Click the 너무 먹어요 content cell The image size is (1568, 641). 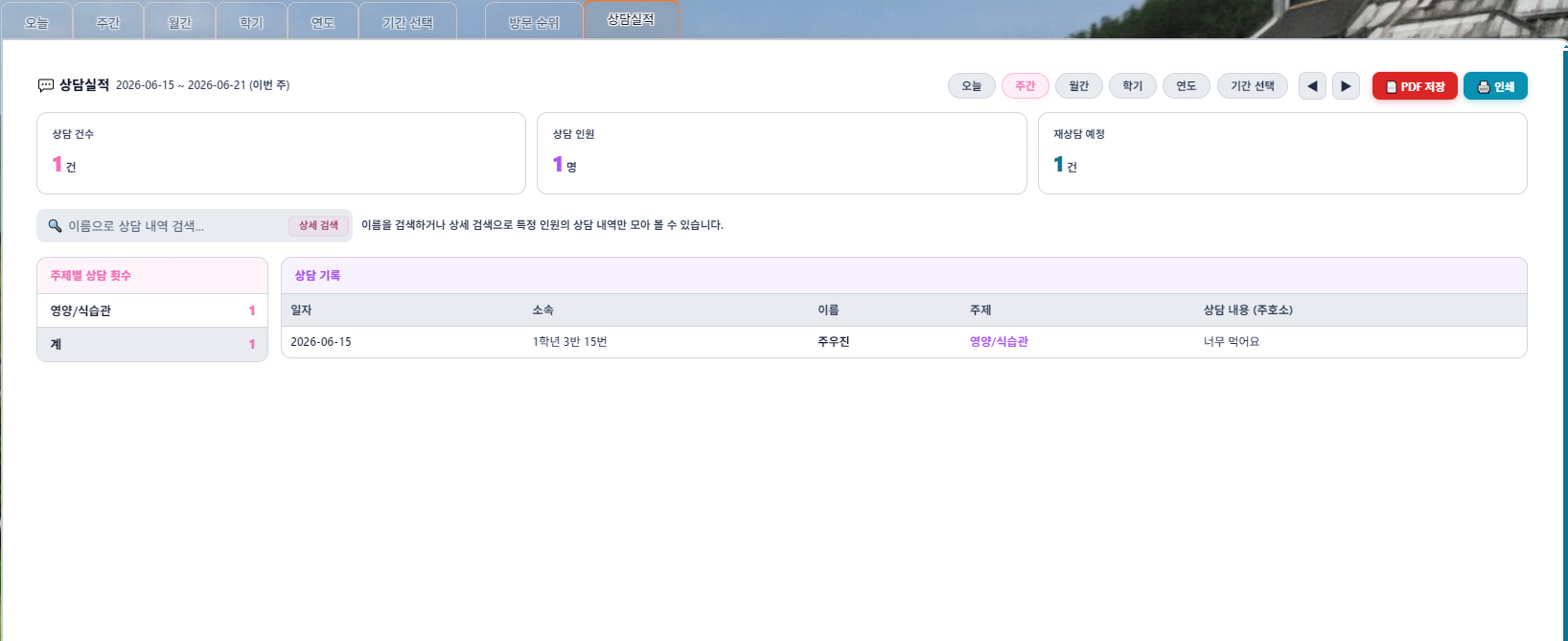[1232, 342]
